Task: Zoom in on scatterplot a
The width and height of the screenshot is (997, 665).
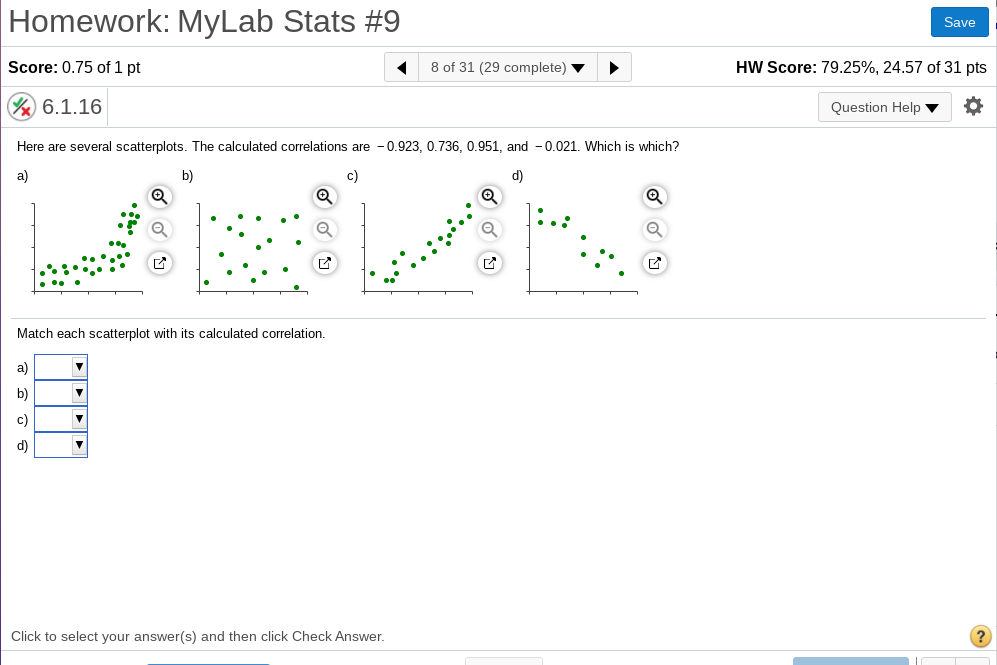Action: click(159, 196)
